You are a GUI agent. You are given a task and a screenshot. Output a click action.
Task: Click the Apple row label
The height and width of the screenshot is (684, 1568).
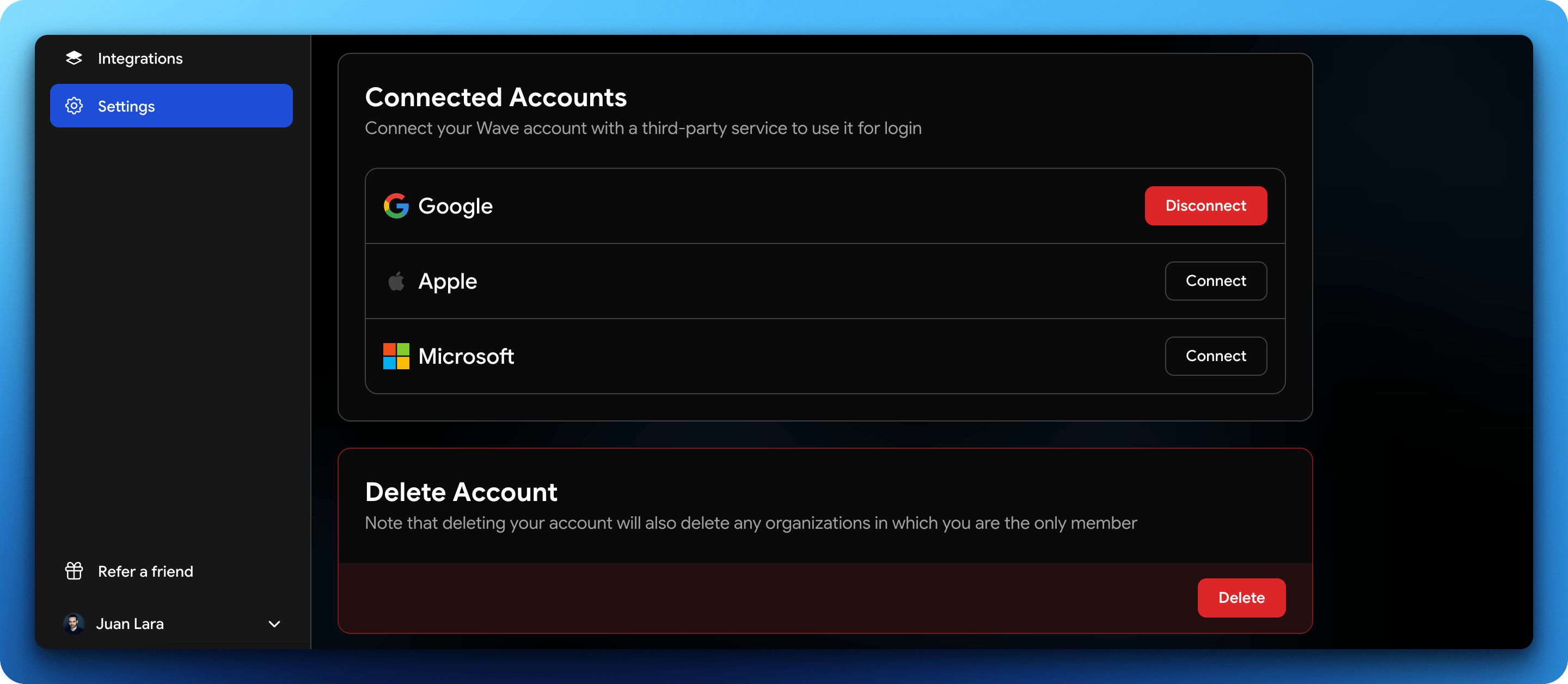448,282
